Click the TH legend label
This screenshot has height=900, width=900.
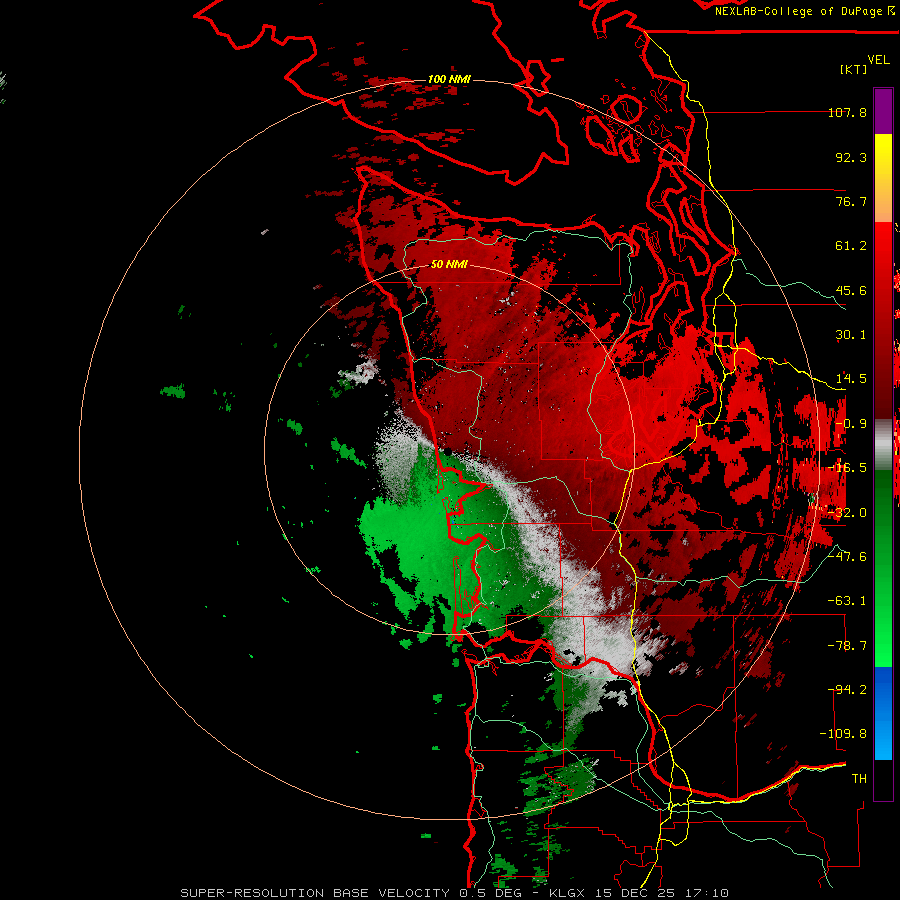859,779
